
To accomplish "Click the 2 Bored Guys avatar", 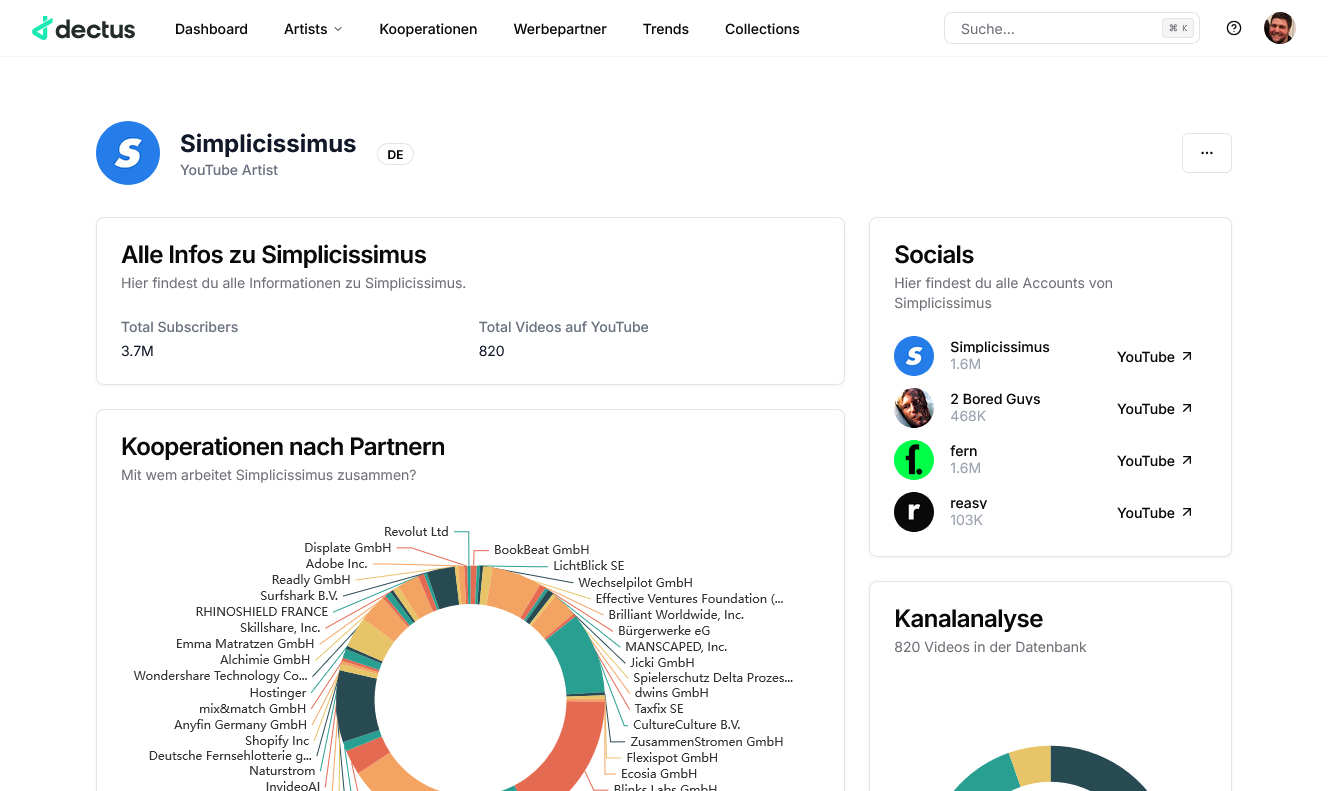I will (913, 408).
